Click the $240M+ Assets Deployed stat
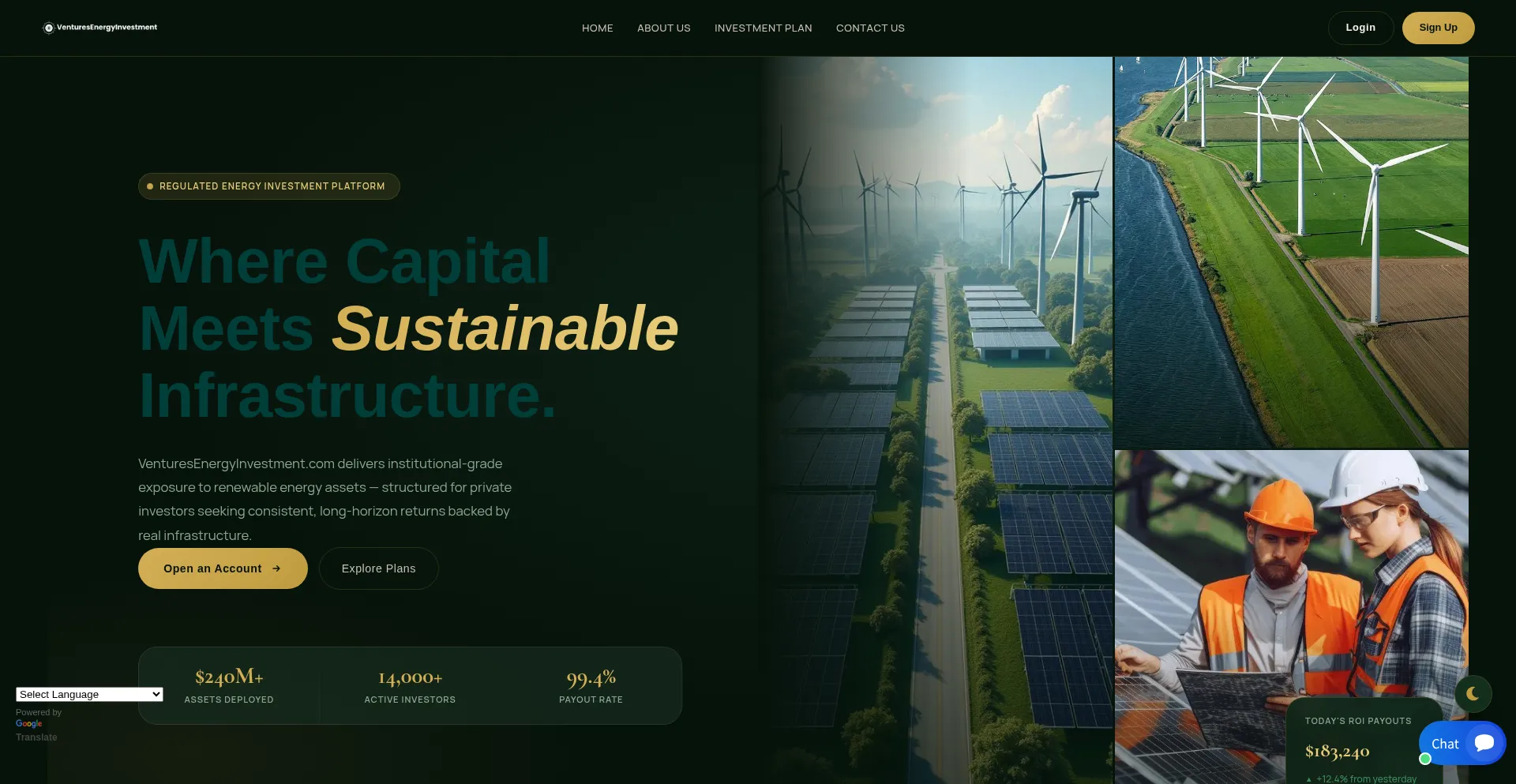1516x784 pixels. pos(229,686)
